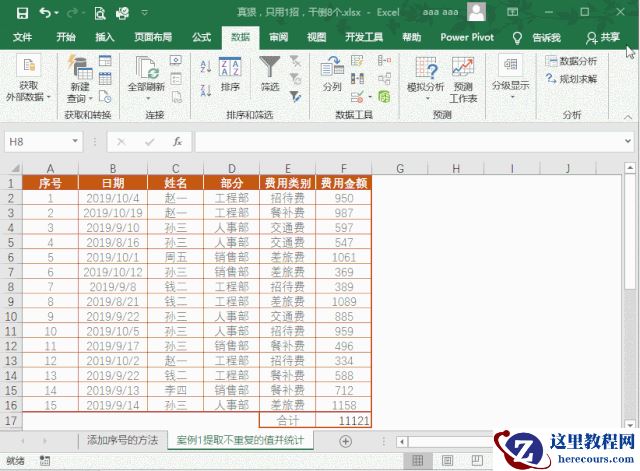640x471 pixels.
Task: Open the 文件 (File) tab
Action: [x=22, y=38]
